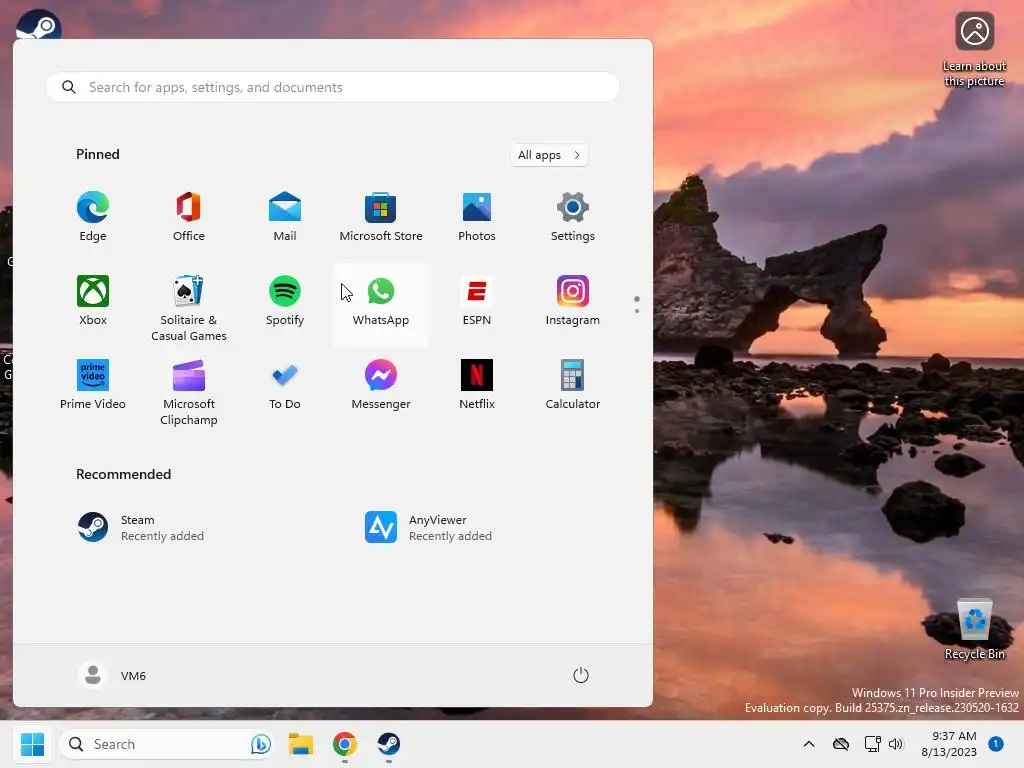Image resolution: width=1024 pixels, height=768 pixels.
Task: Go to next pinned apps page dot
Action: [x=637, y=311]
